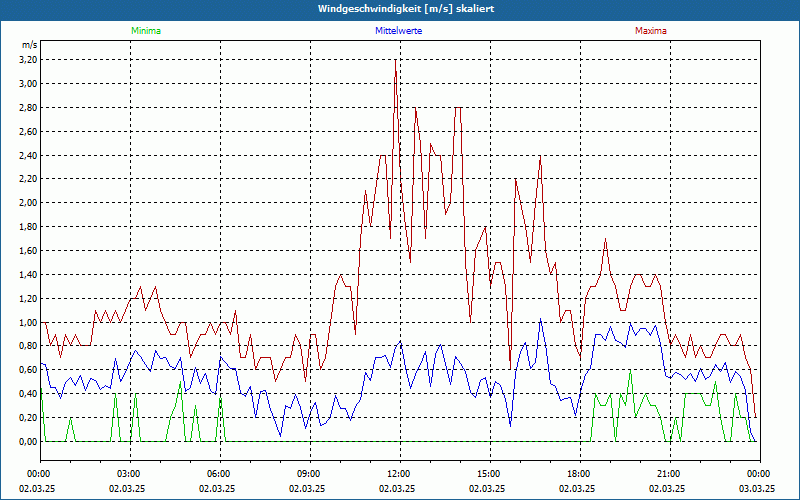Click the '3,20' y-axis value
The height and width of the screenshot is (500, 800).
(x=28, y=60)
